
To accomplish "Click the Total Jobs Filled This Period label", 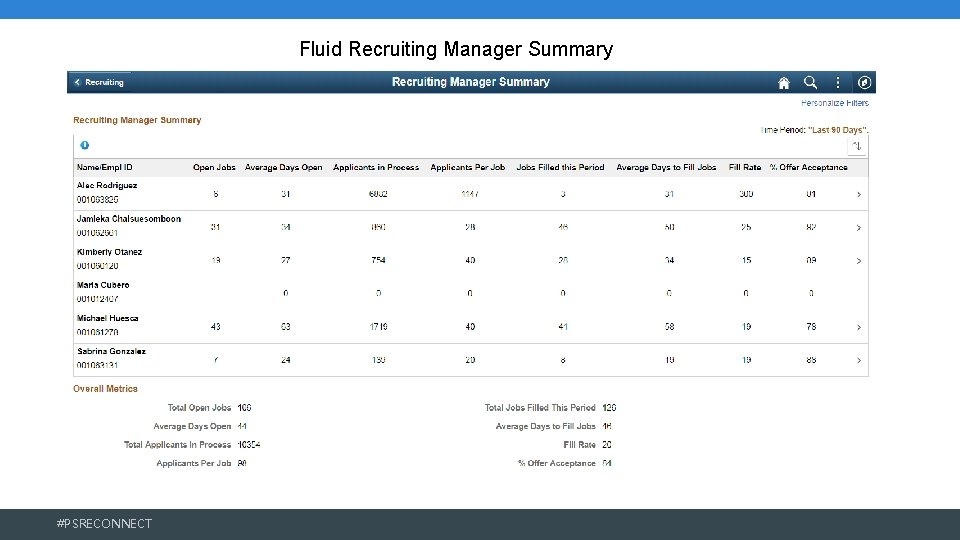I will click(x=540, y=408).
